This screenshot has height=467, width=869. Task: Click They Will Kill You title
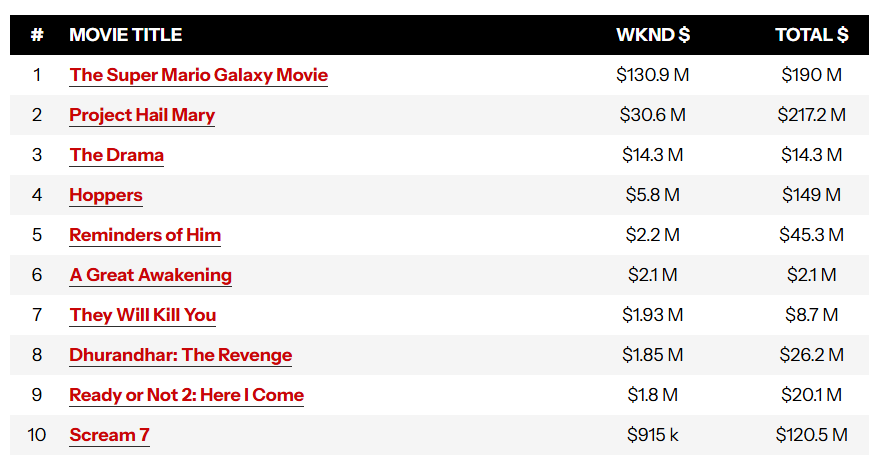(x=142, y=315)
